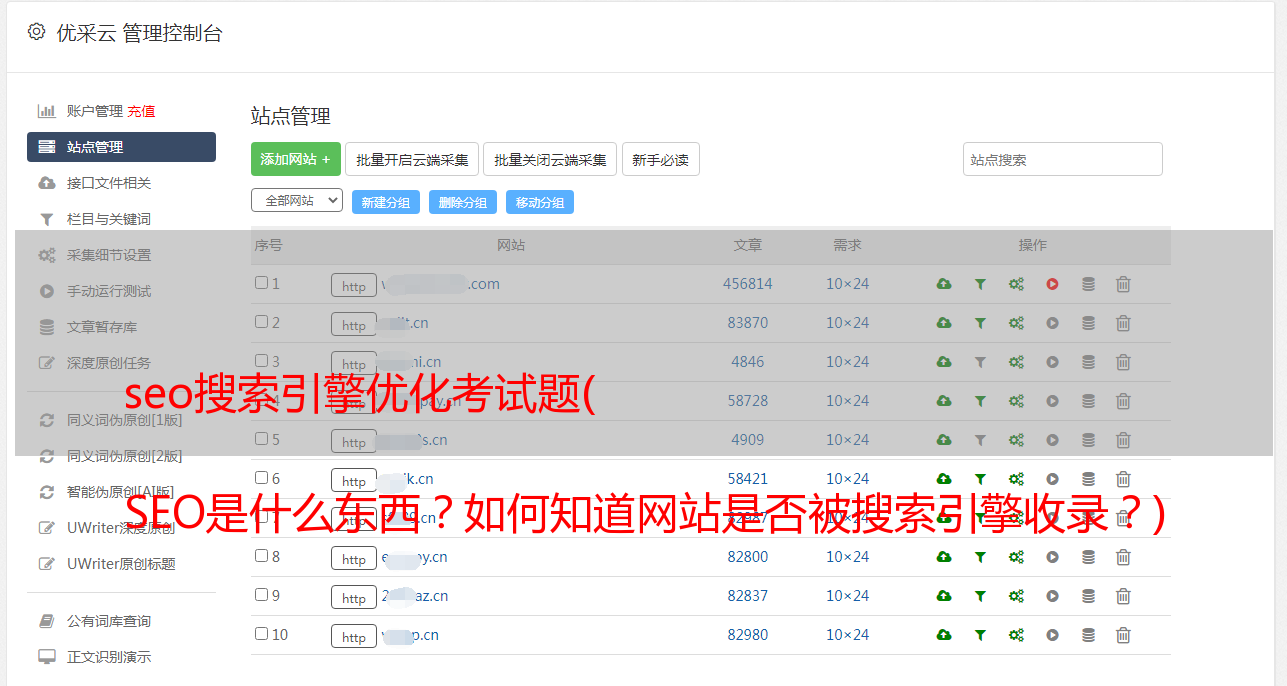Click the gears icon in the 82800 row
Screen dimensions: 1287x686
click(x=1016, y=557)
